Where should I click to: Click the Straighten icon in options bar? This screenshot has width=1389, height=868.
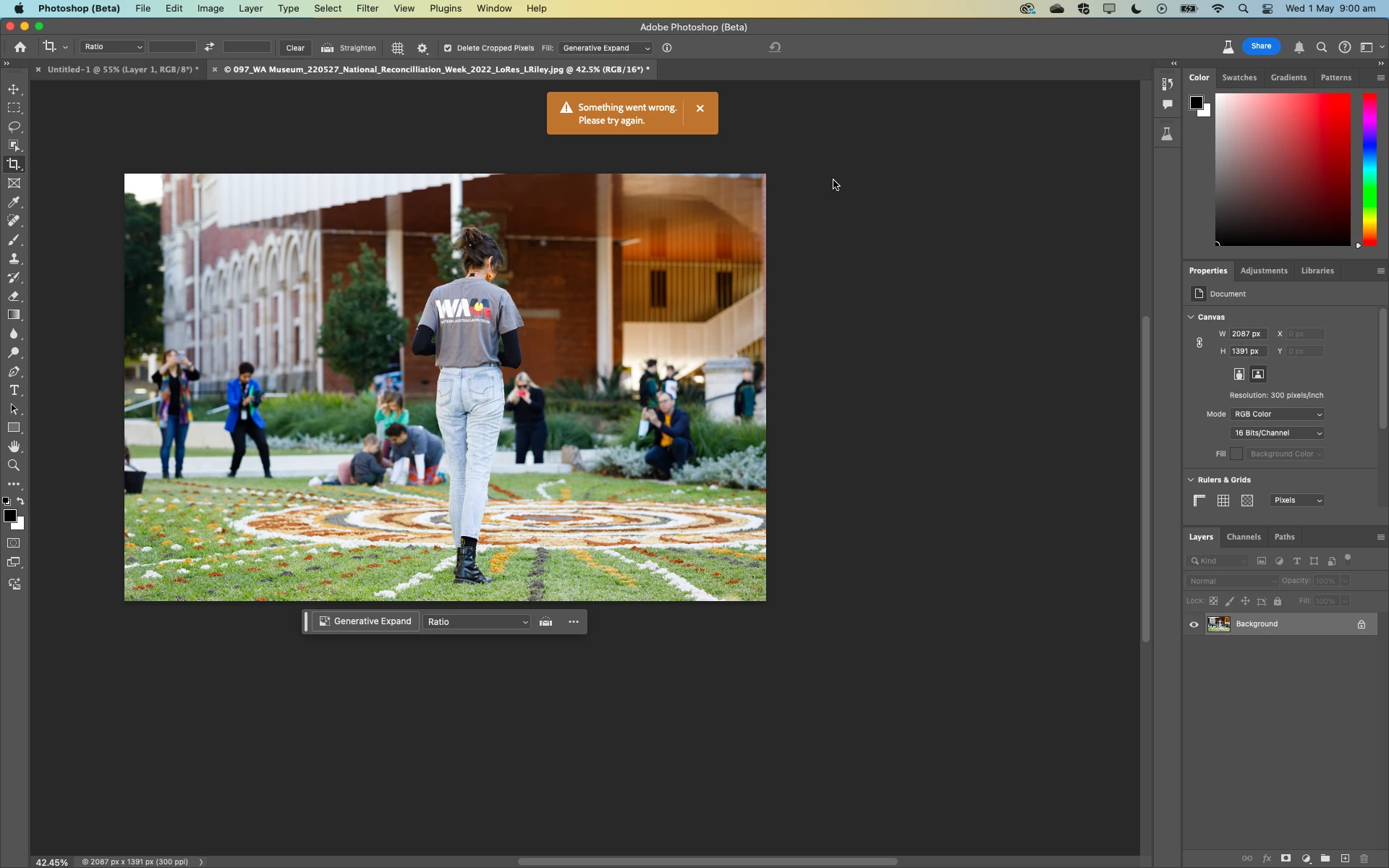[x=327, y=48]
